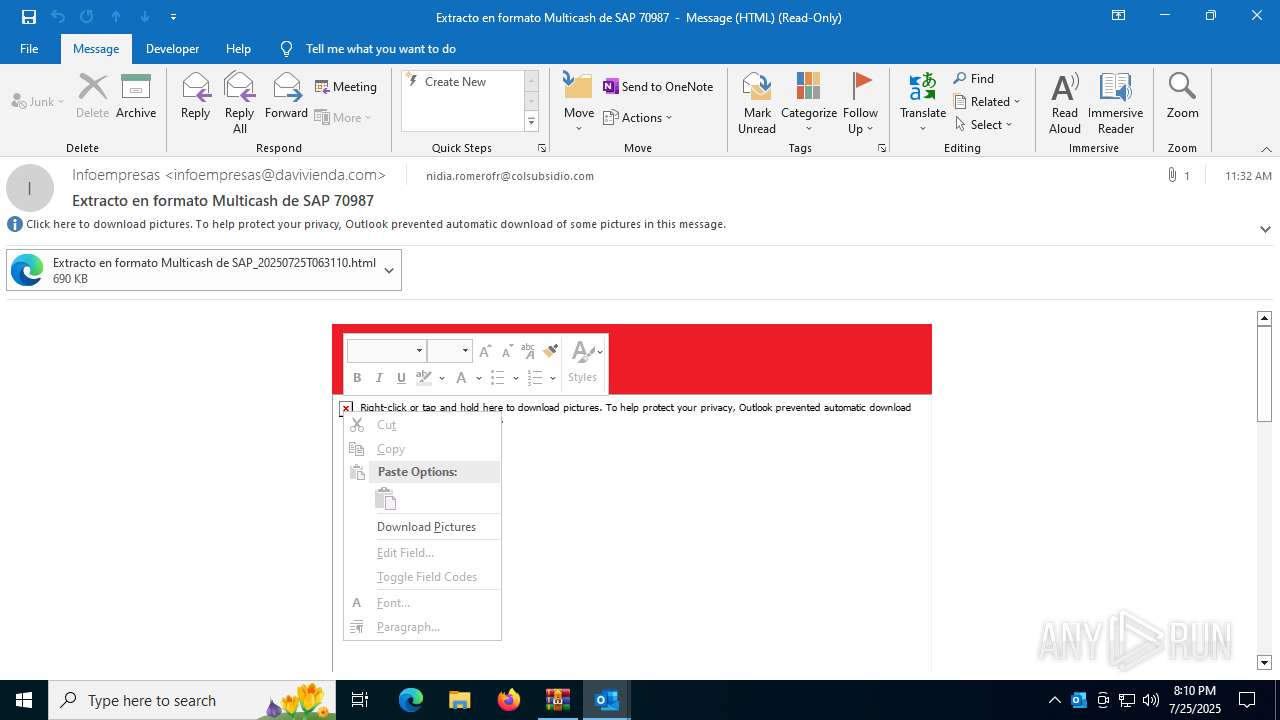Click the format painter brush in mini toolbar
This screenshot has height=720, width=1280.
click(x=550, y=351)
